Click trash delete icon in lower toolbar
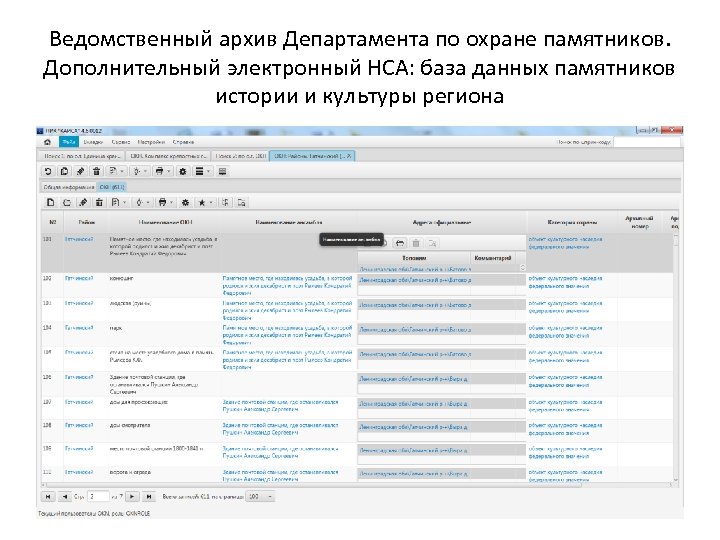 [99, 202]
